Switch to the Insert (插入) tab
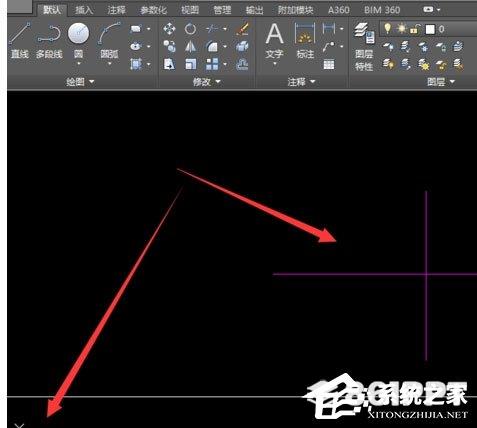This screenshot has height=428, width=477. coord(84,10)
